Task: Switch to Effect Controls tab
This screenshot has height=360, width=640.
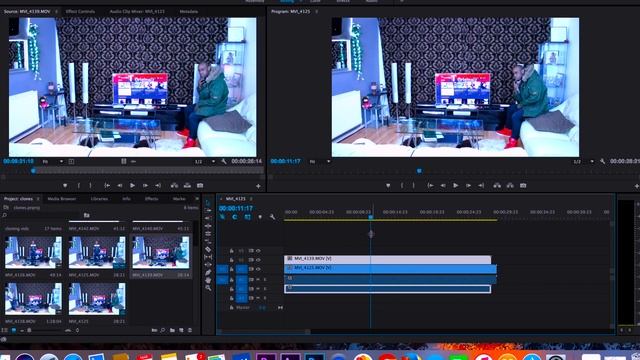Action: [x=80, y=11]
